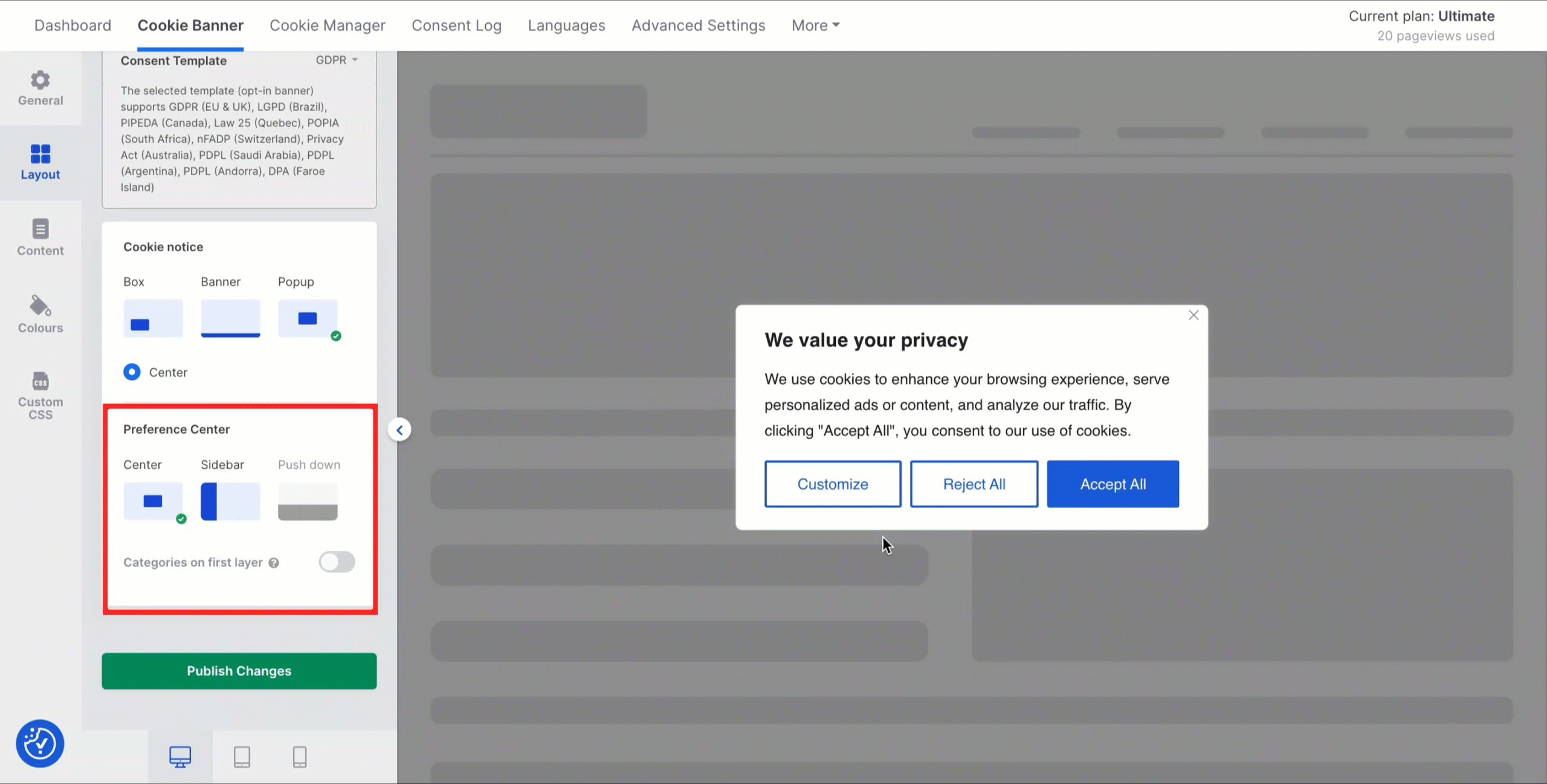Select the Banner cookie notice layout
Viewport: 1547px width, 784px height.
230,318
